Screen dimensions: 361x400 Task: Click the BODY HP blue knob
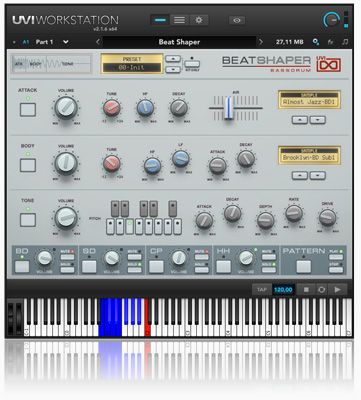[x=152, y=166]
